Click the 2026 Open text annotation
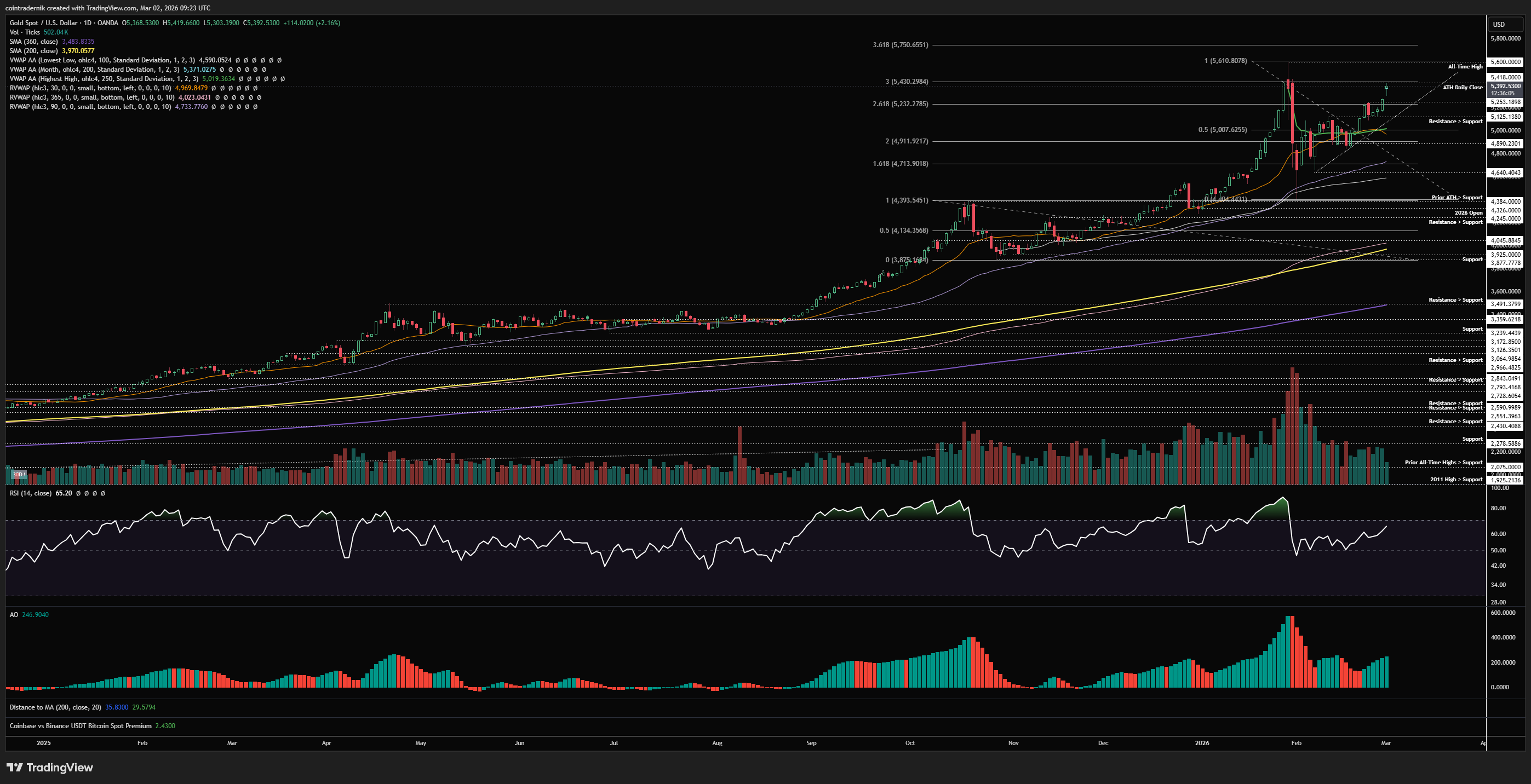The image size is (1531, 784). pyautogui.click(x=1468, y=212)
